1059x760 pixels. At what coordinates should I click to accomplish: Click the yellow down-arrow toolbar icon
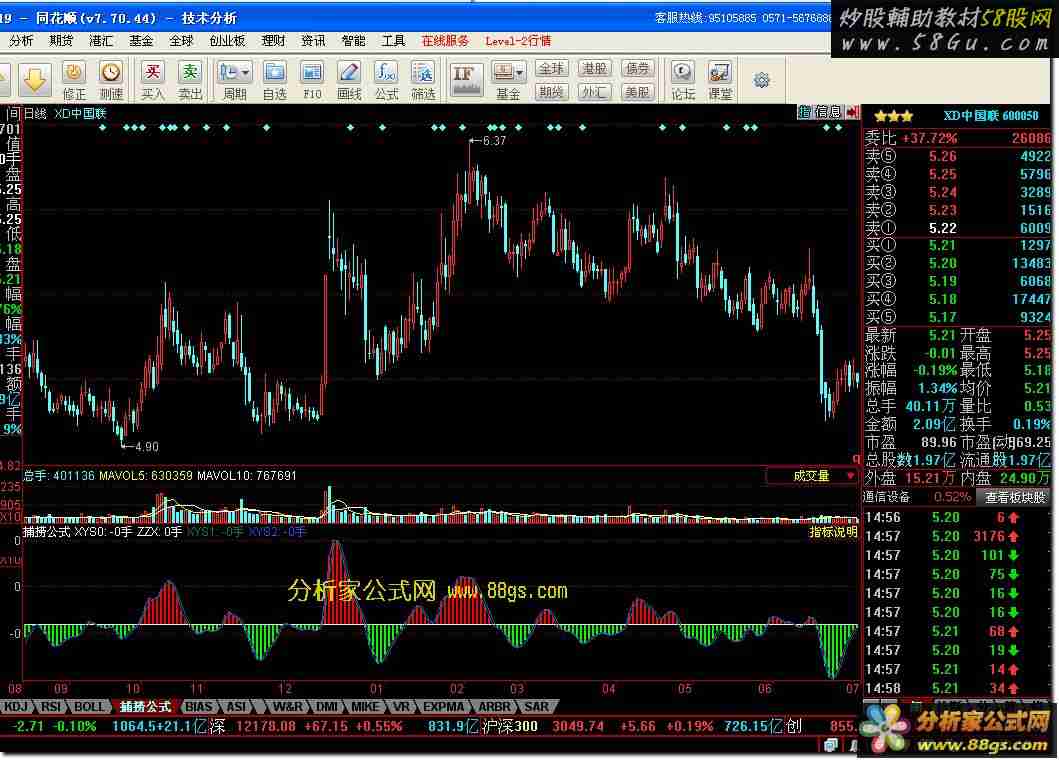tap(34, 80)
